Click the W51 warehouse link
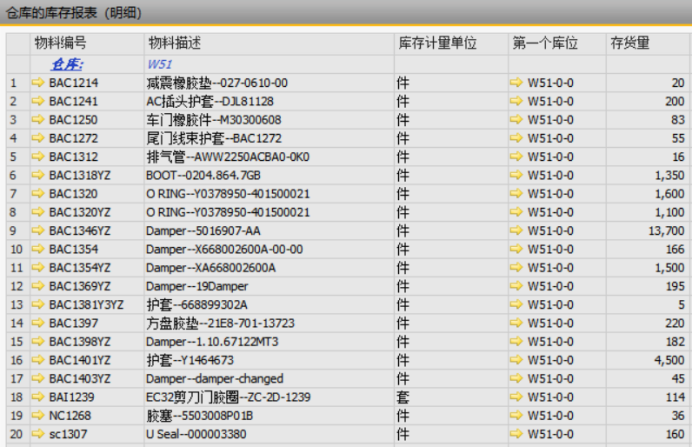 point(160,64)
